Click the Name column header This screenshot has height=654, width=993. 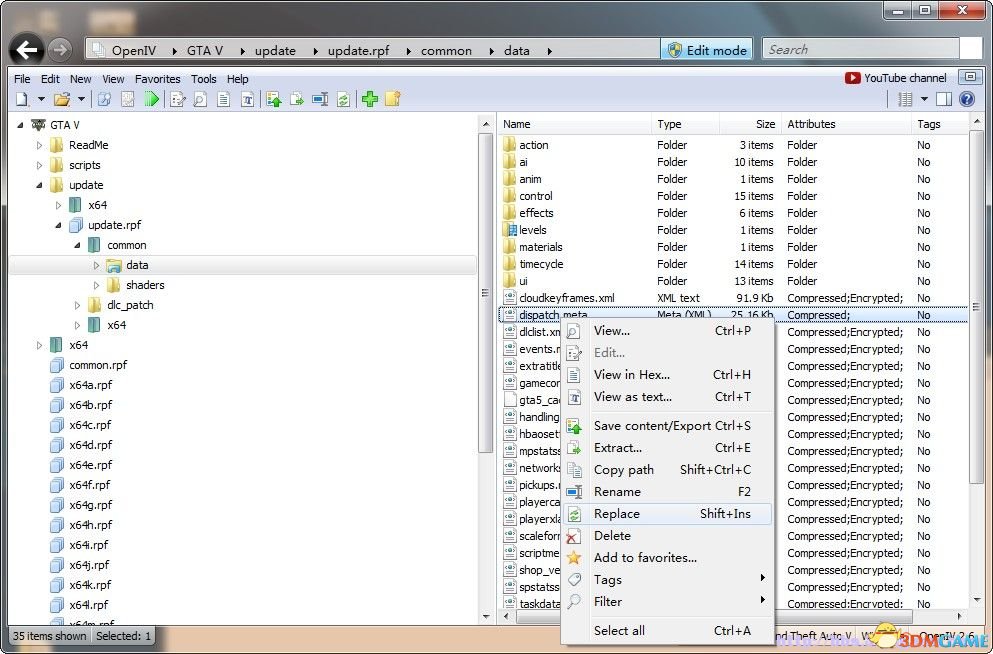(x=575, y=124)
